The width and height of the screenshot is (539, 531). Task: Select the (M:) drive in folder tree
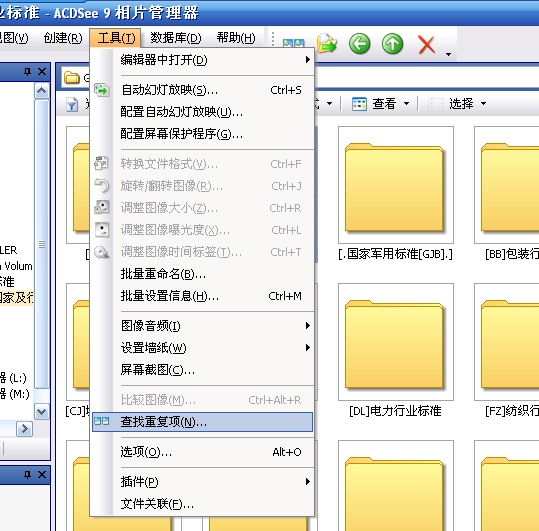tap(14, 394)
